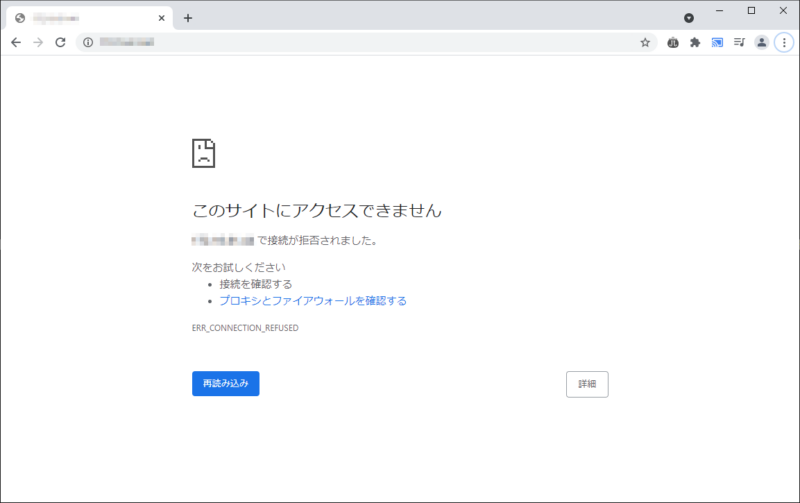Click the forward navigation arrow
Viewport: 800px width, 503px height.
click(38, 42)
